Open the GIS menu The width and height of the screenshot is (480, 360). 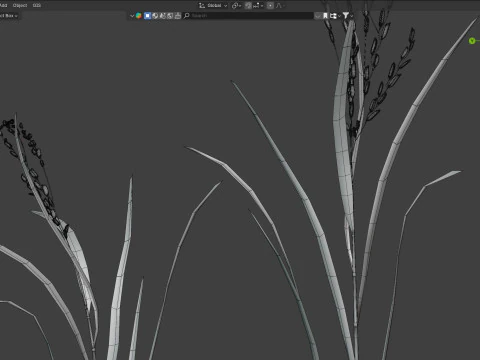37,5
